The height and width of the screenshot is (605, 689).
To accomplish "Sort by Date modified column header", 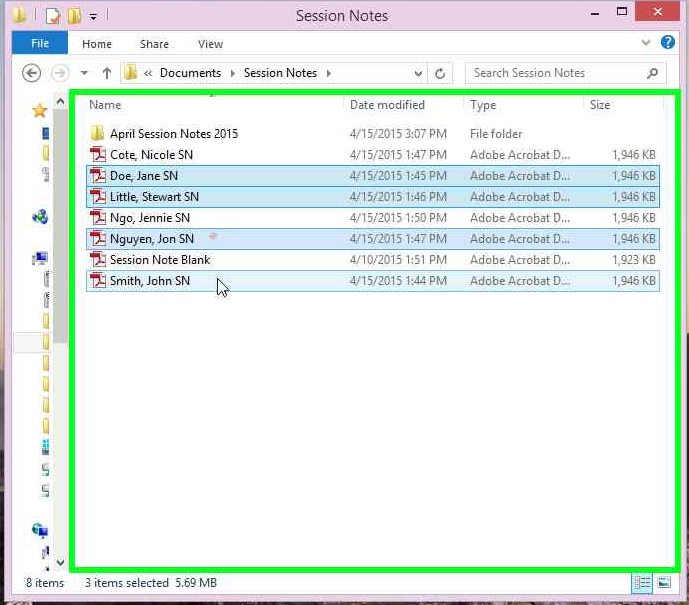I will coord(387,105).
